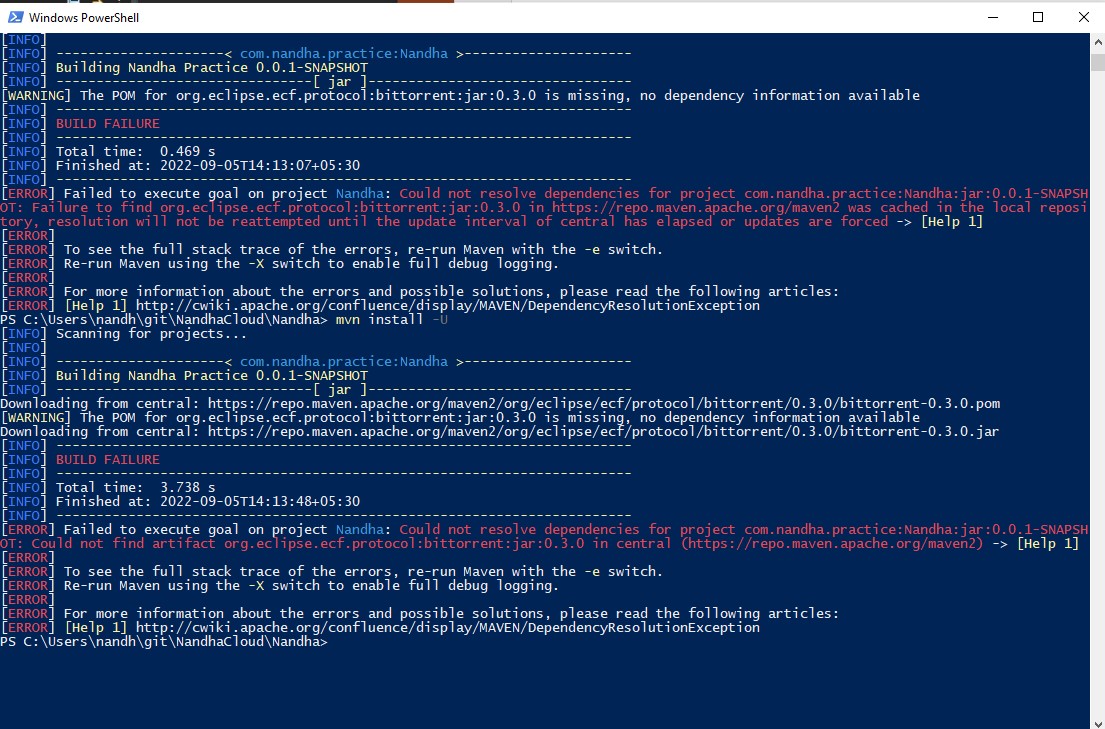Minimize the Windows PowerShell window
This screenshot has height=729, width=1105.
click(993, 17)
